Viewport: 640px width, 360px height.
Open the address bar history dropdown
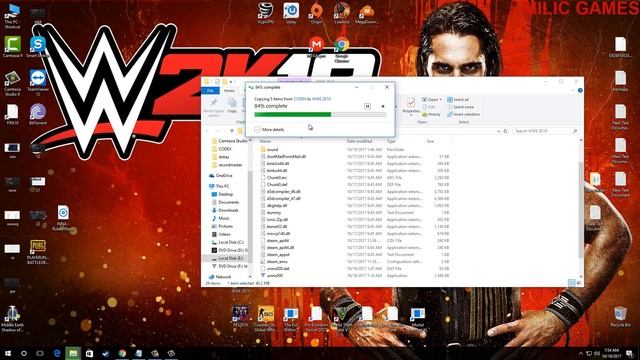(x=498, y=131)
